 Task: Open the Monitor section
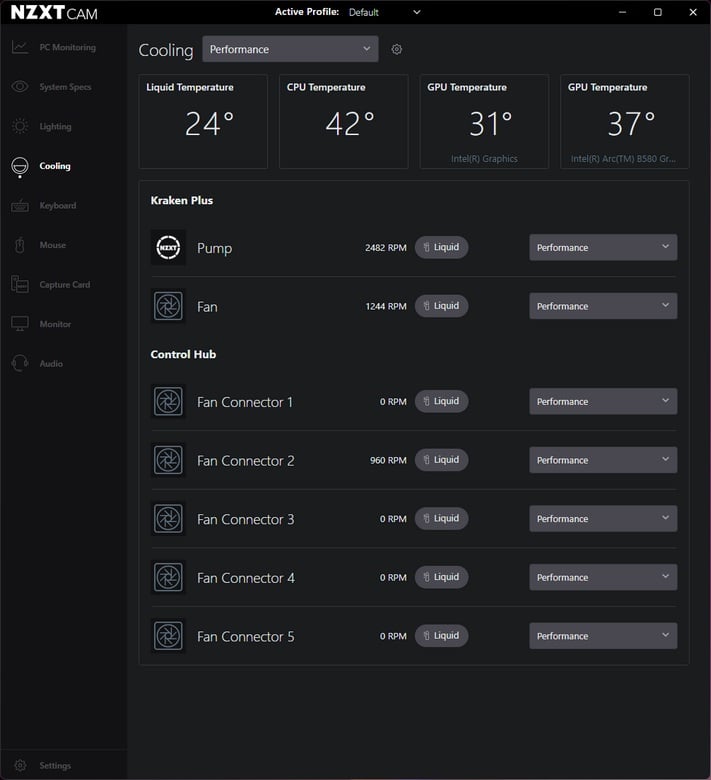64,324
